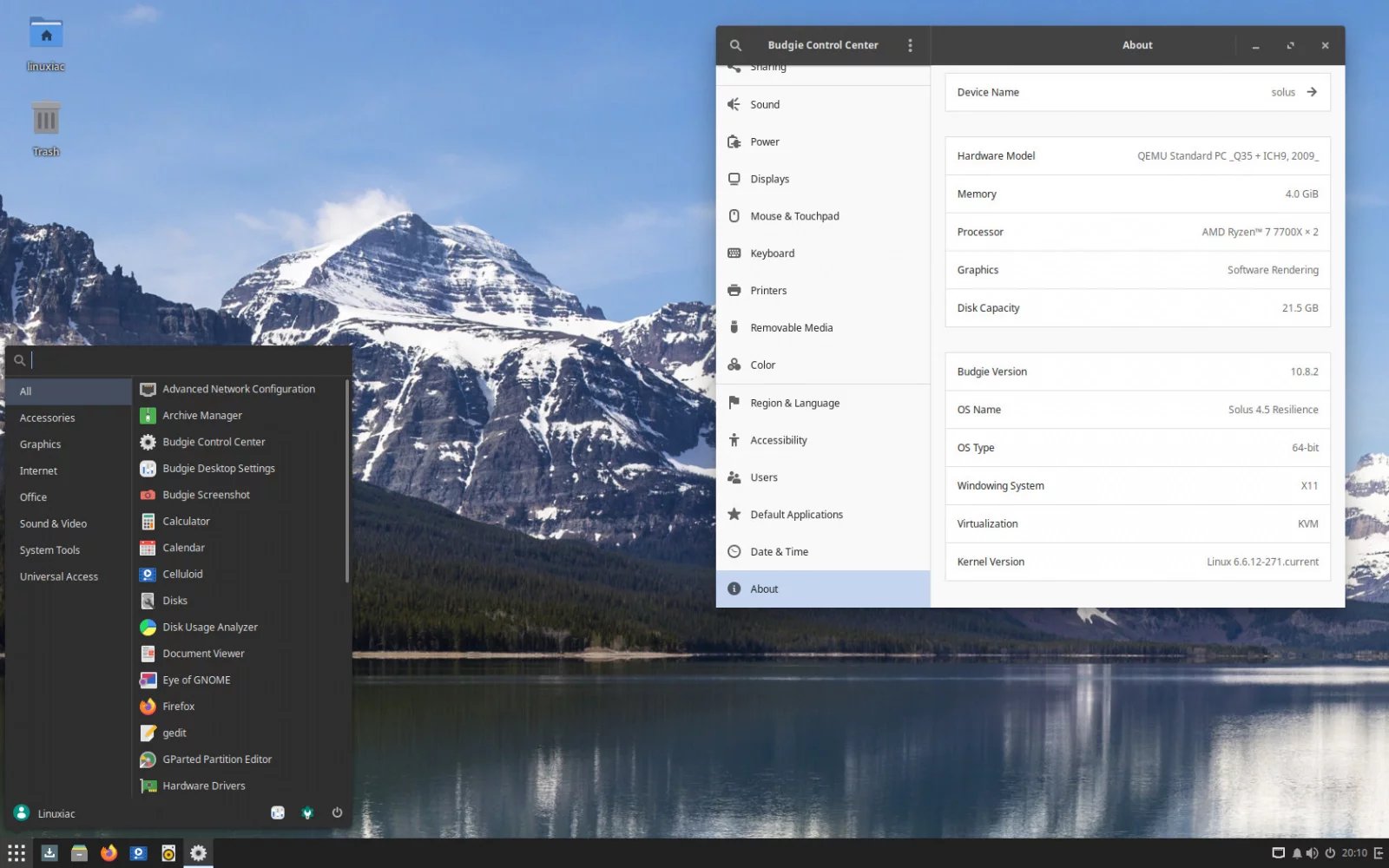1389x868 pixels.
Task: Select the System Tools category
Action: tap(49, 549)
